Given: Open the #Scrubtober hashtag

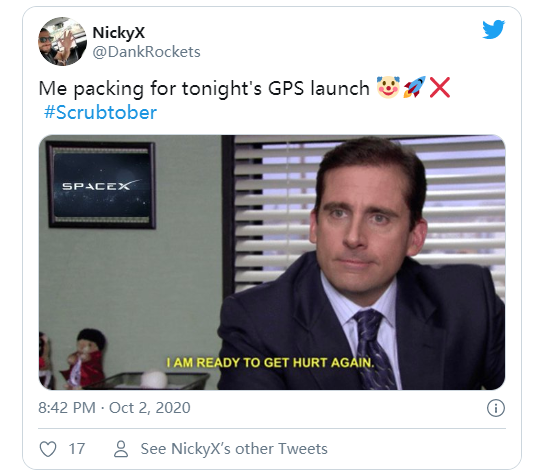Looking at the screenshot, I should coord(100,112).
